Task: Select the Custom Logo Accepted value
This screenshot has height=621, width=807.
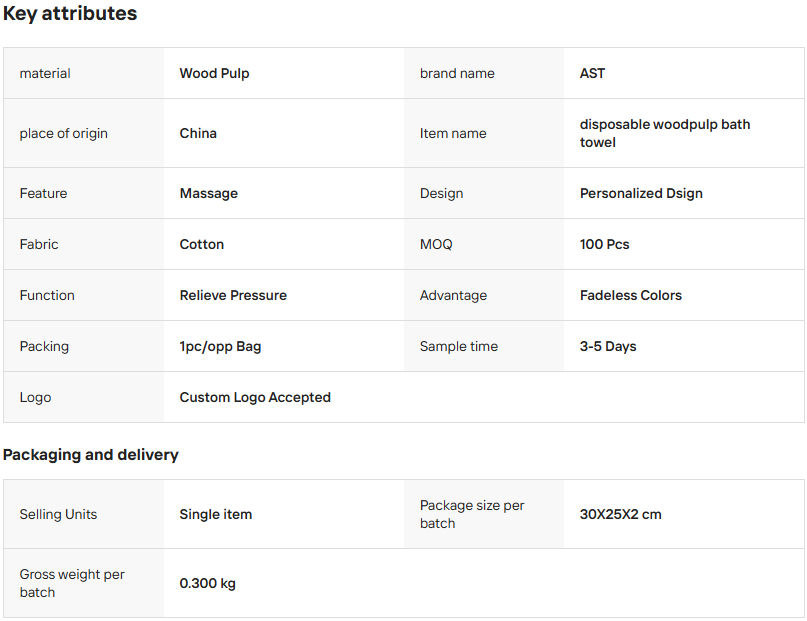Action: [255, 397]
